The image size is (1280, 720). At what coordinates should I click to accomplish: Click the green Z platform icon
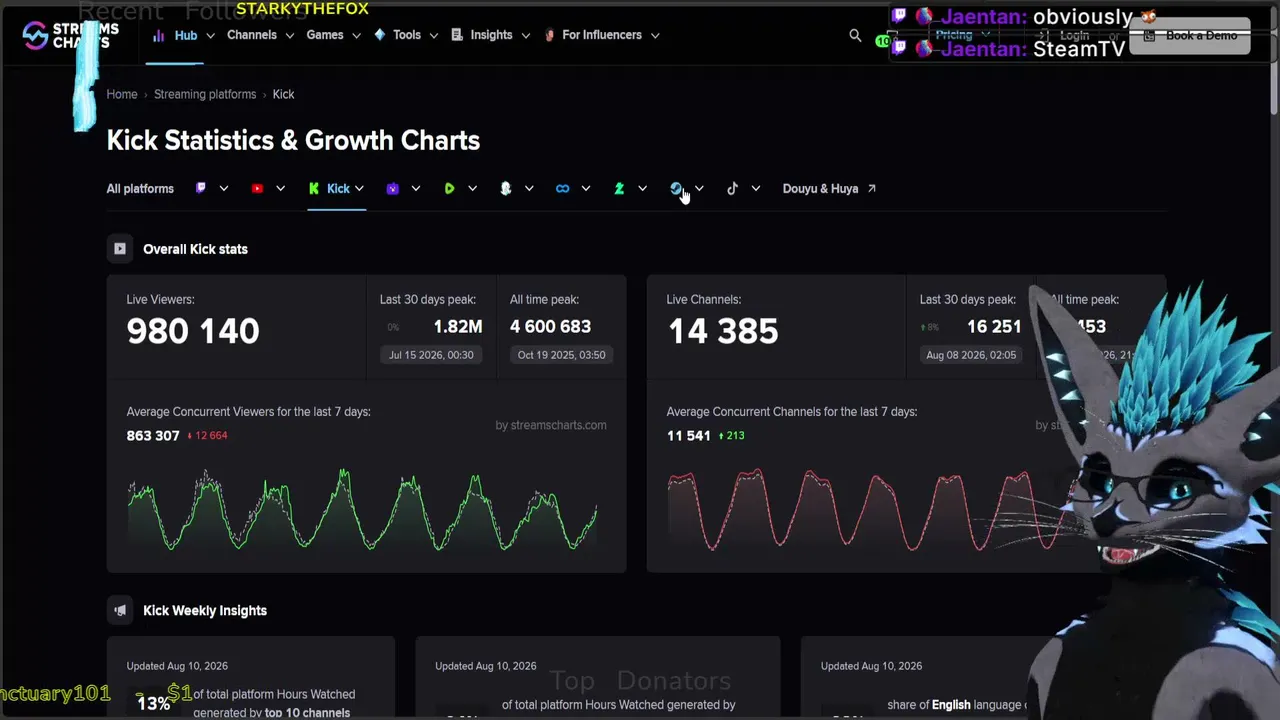tap(619, 188)
